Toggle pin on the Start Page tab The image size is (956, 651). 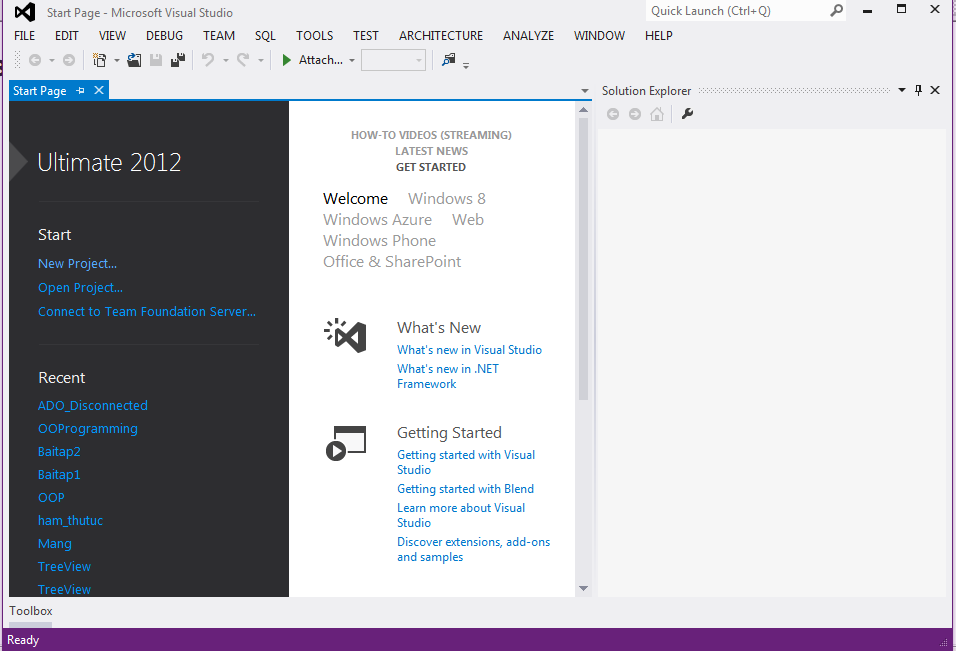(x=80, y=90)
